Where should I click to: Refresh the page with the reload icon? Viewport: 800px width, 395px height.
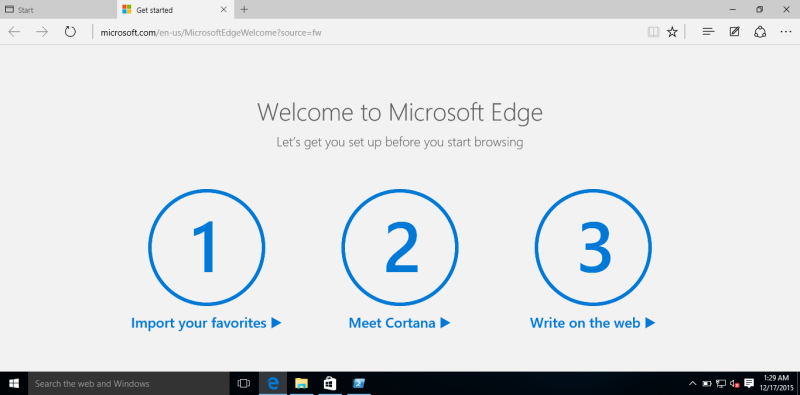pos(70,32)
